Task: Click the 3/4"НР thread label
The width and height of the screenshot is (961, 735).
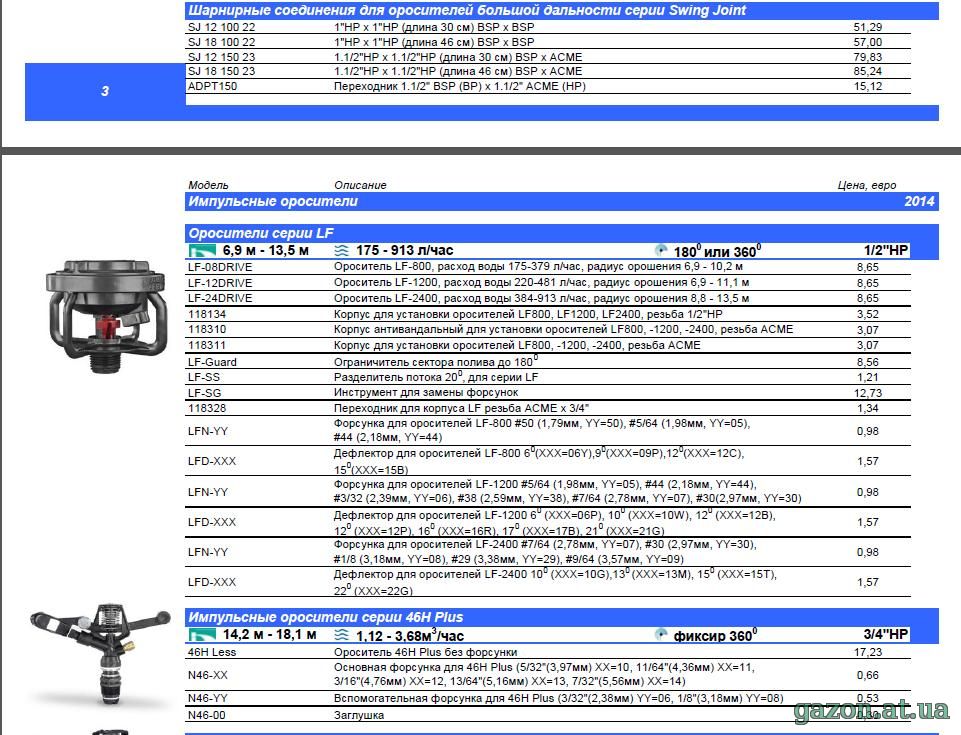Action: 886,634
